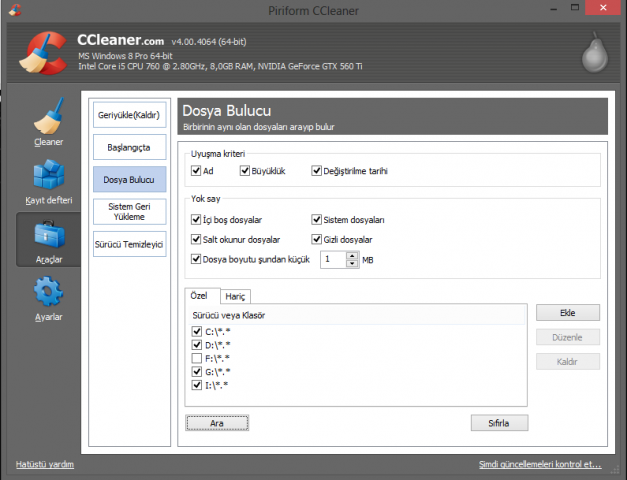Start search with Ara button
This screenshot has width=627, height=480.
(217, 423)
